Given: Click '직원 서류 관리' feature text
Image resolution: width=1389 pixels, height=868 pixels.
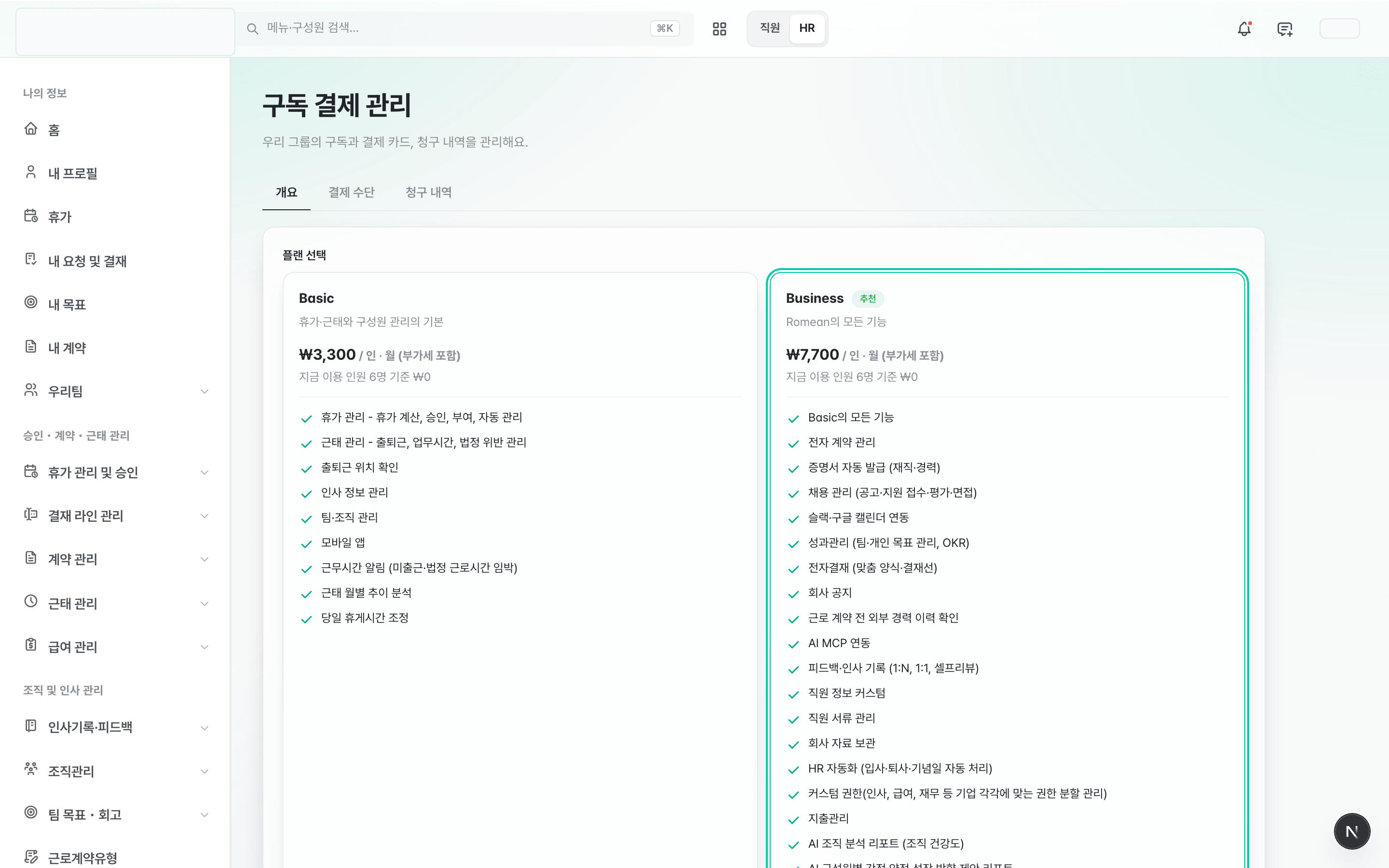Looking at the screenshot, I should (x=842, y=718).
